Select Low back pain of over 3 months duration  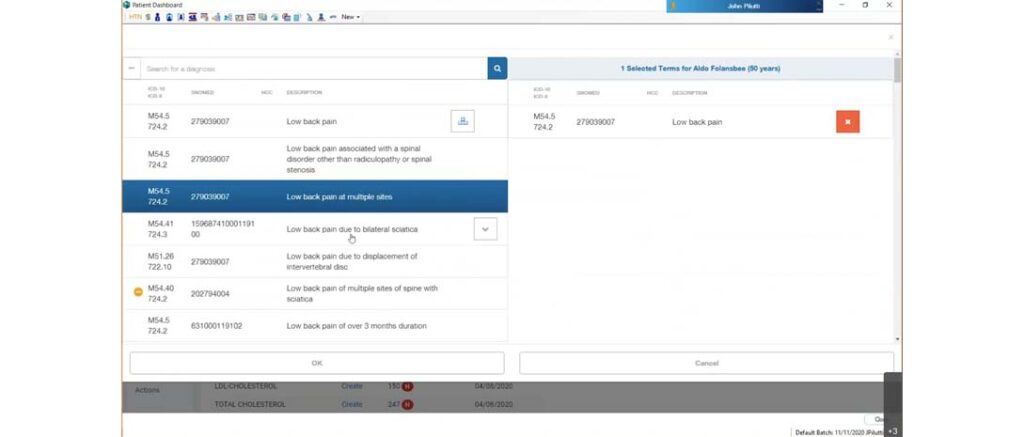coord(315,325)
